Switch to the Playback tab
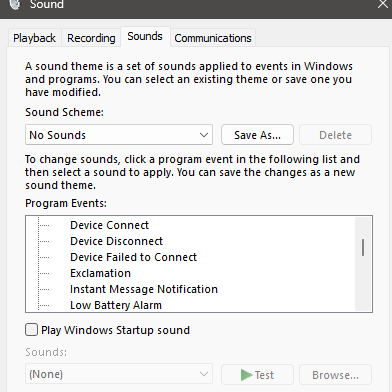Viewport: 392px width, 392px height. 34,38
